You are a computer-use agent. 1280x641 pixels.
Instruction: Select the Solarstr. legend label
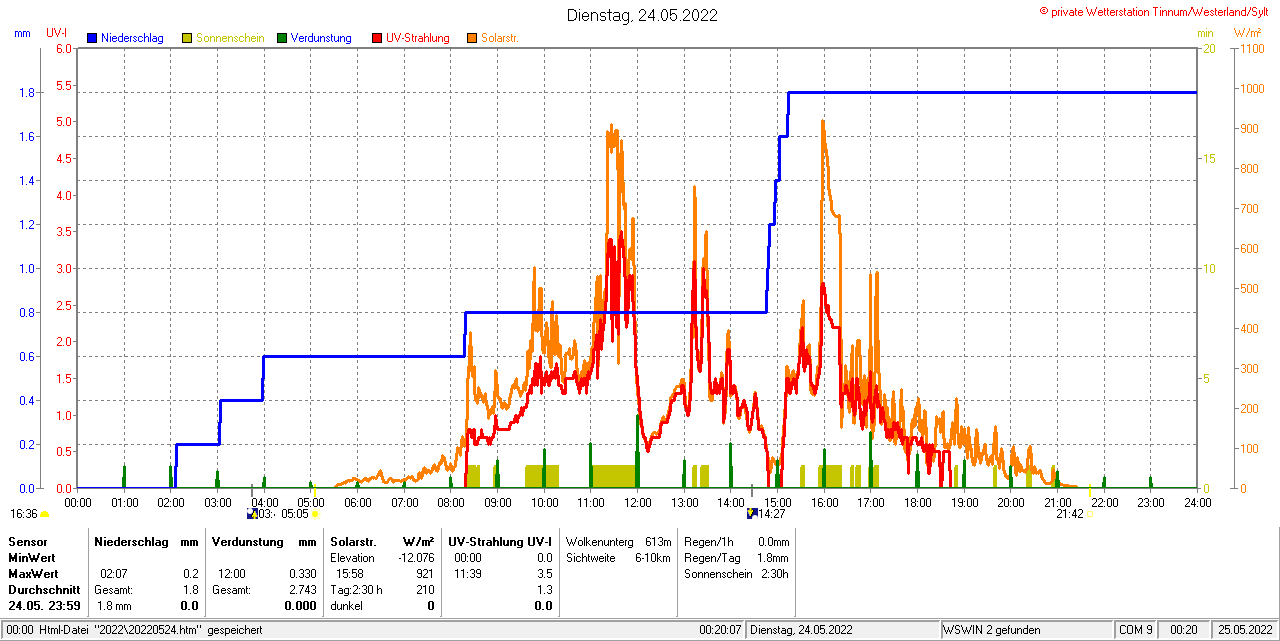point(499,38)
